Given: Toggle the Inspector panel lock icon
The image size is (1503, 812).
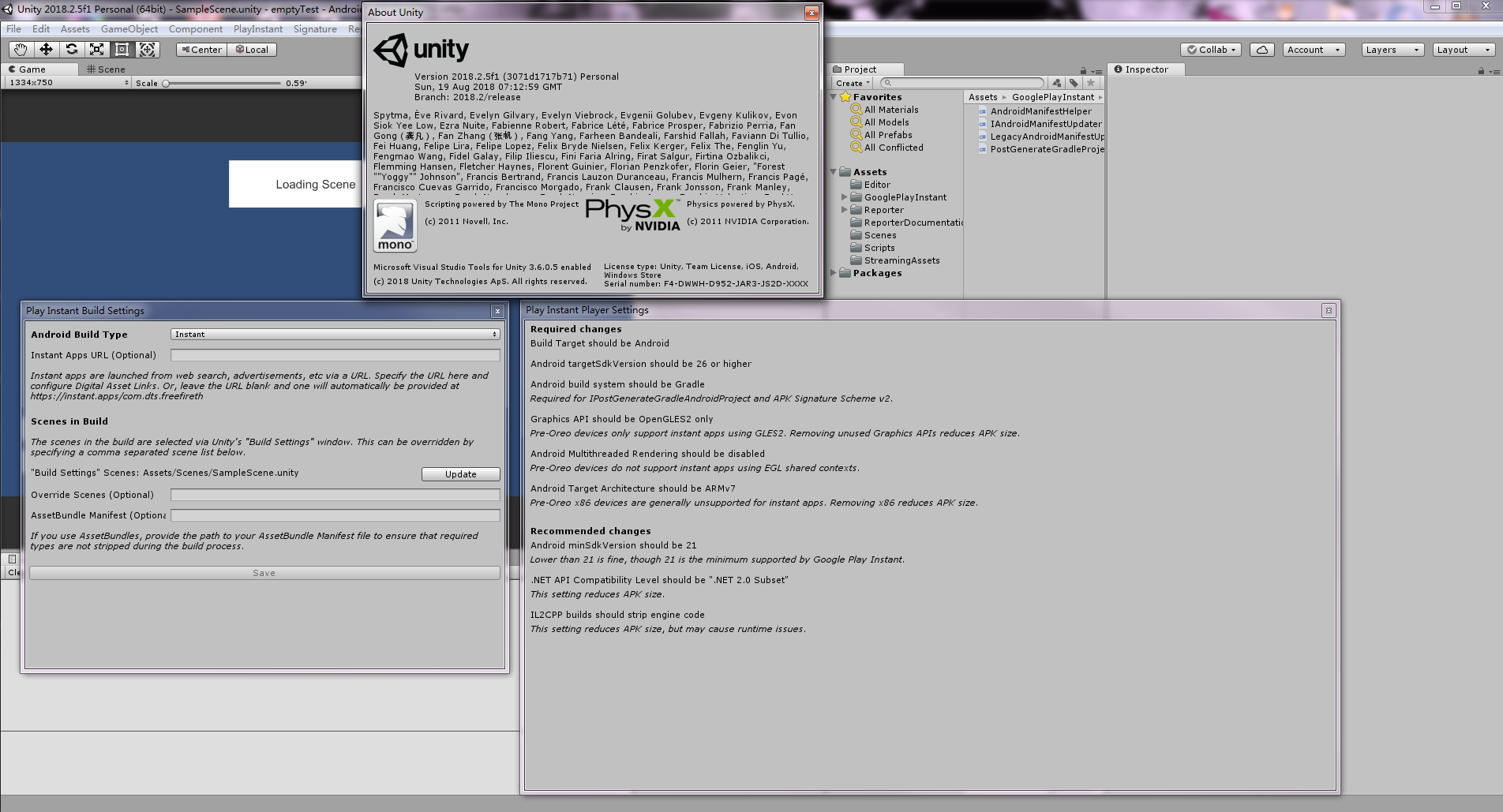Looking at the screenshot, I should (1481, 71).
